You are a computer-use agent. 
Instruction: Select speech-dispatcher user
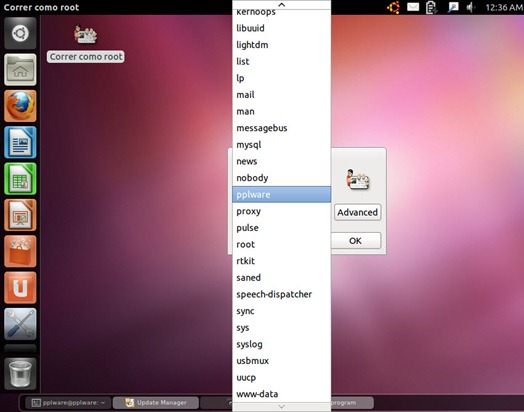[x=282, y=294]
